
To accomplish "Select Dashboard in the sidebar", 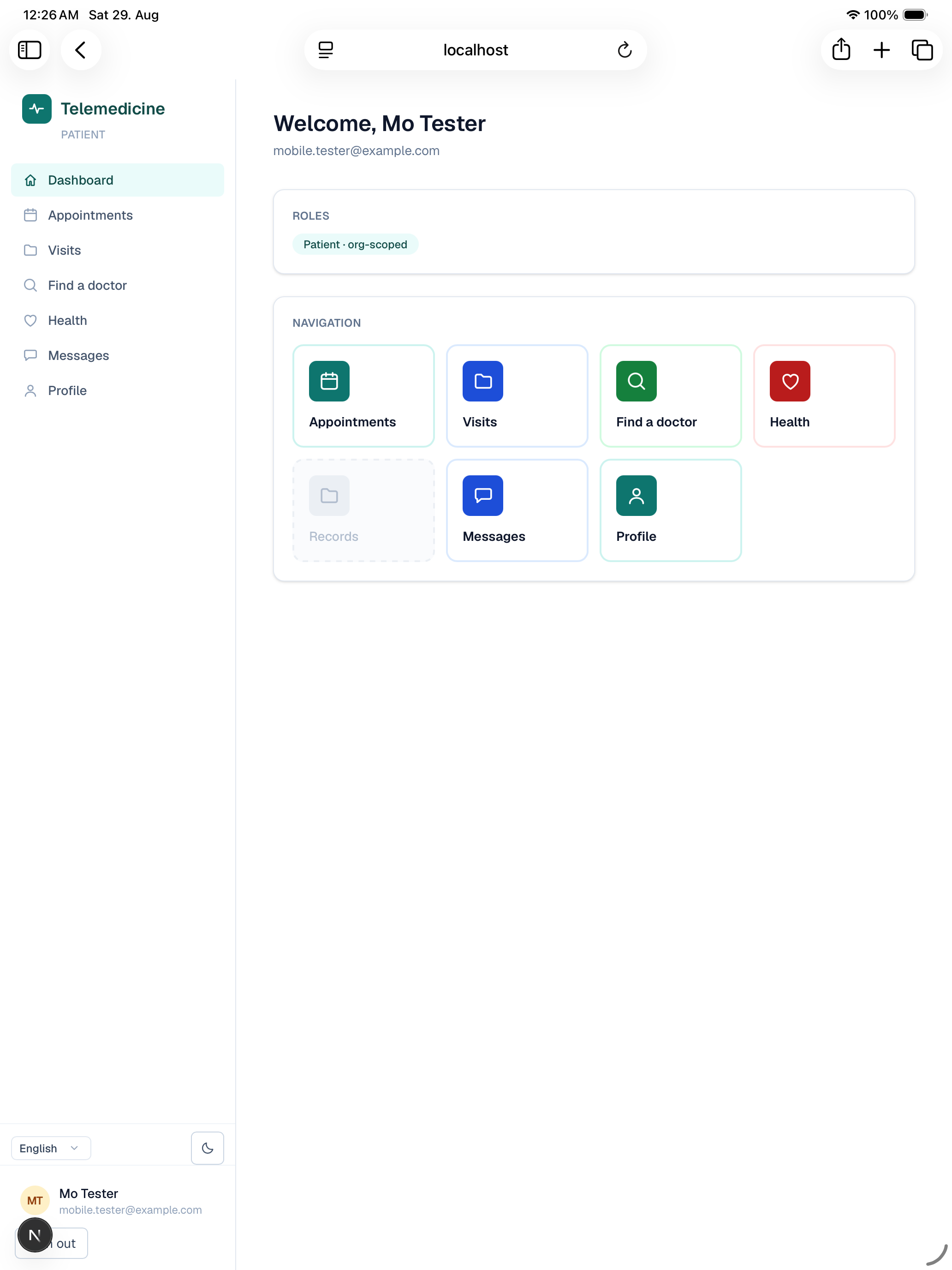I will [118, 180].
